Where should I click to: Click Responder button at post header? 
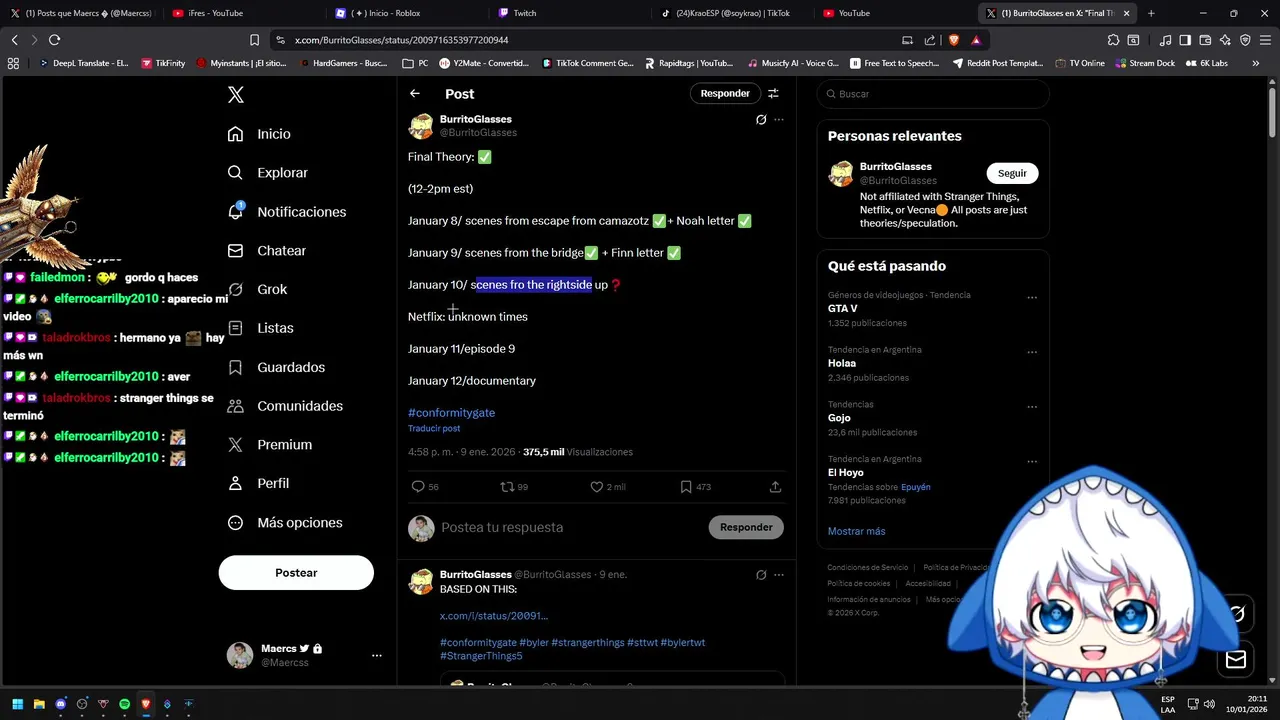tap(725, 93)
